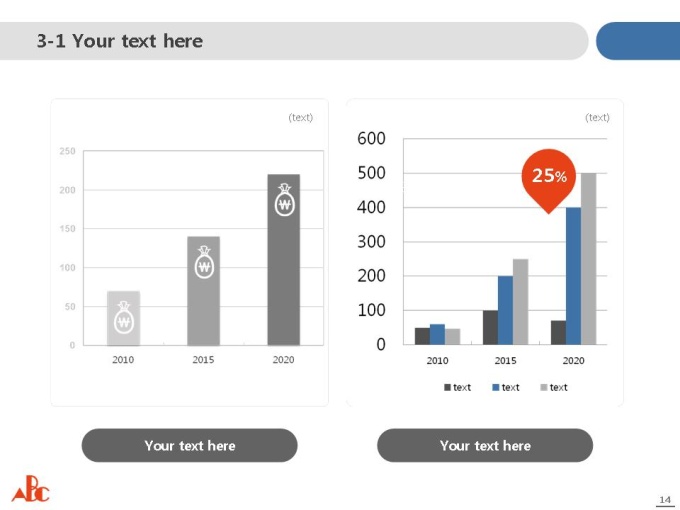Click the '(text)' label in left chart
The image size is (680, 510).
pyautogui.click(x=301, y=118)
